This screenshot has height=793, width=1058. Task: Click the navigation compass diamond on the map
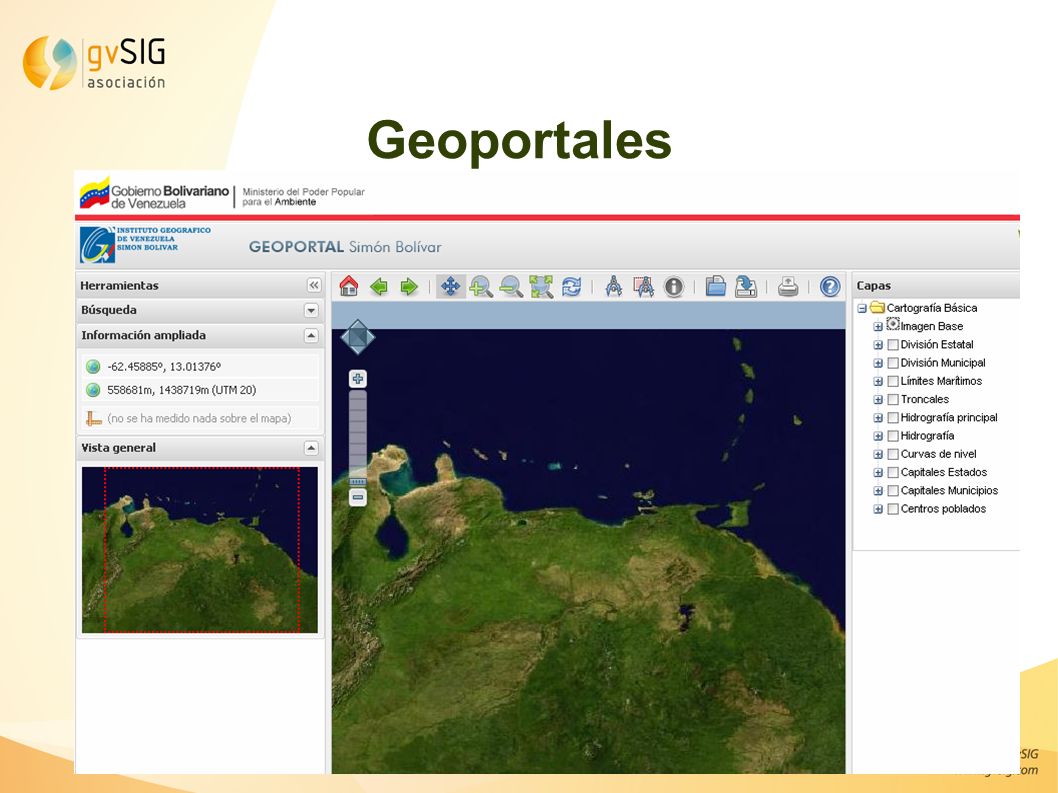(x=358, y=337)
